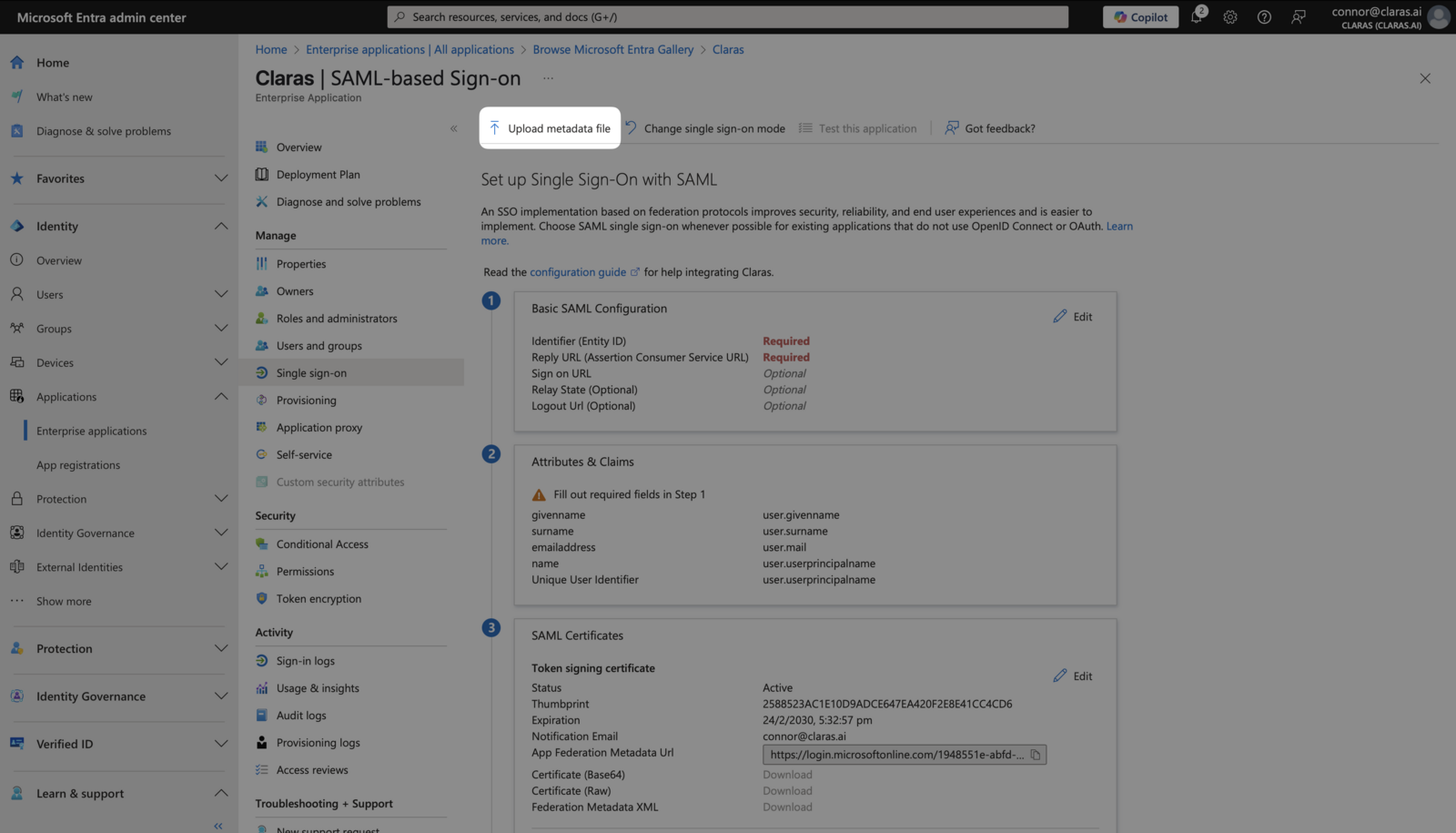Open the Provisioning item
The image size is (1456, 833).
(307, 401)
